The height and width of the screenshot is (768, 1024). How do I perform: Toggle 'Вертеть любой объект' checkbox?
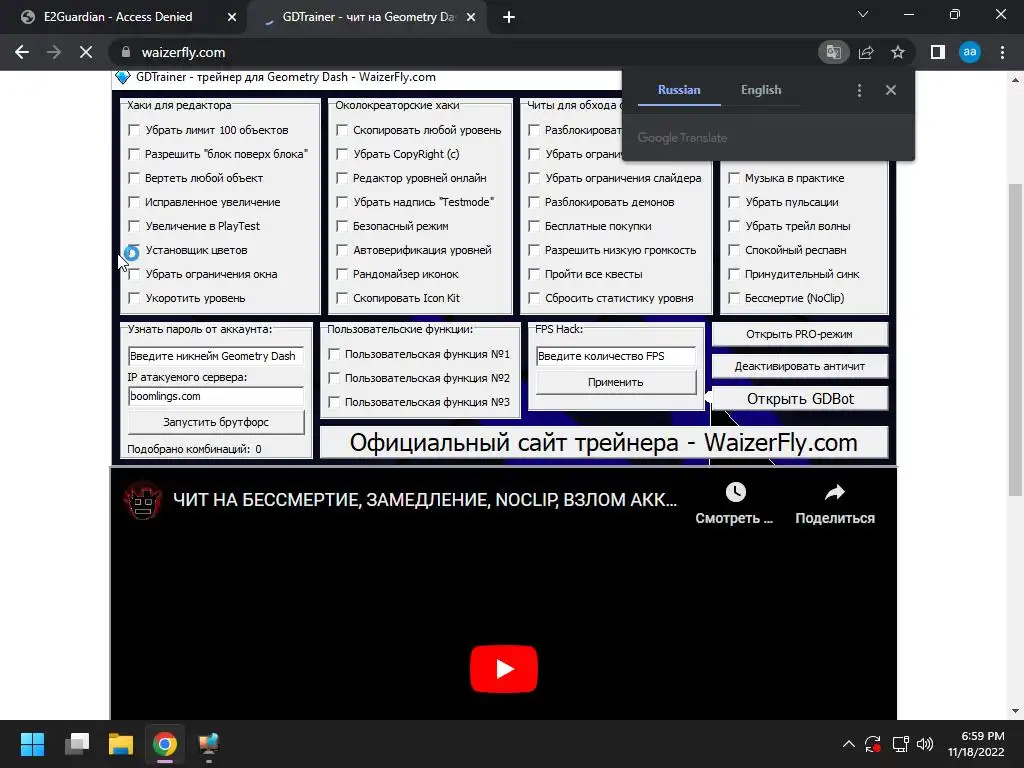click(x=134, y=178)
